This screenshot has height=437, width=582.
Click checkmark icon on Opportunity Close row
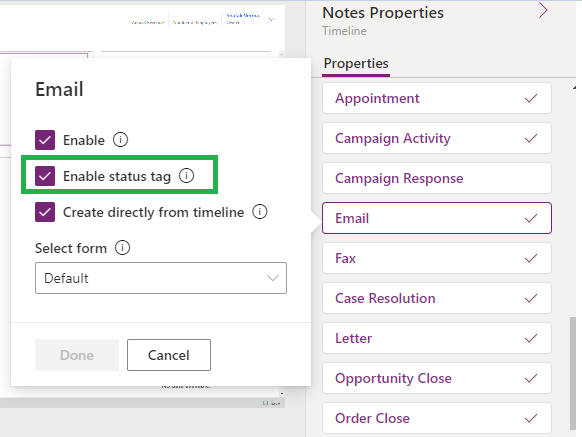coord(531,378)
